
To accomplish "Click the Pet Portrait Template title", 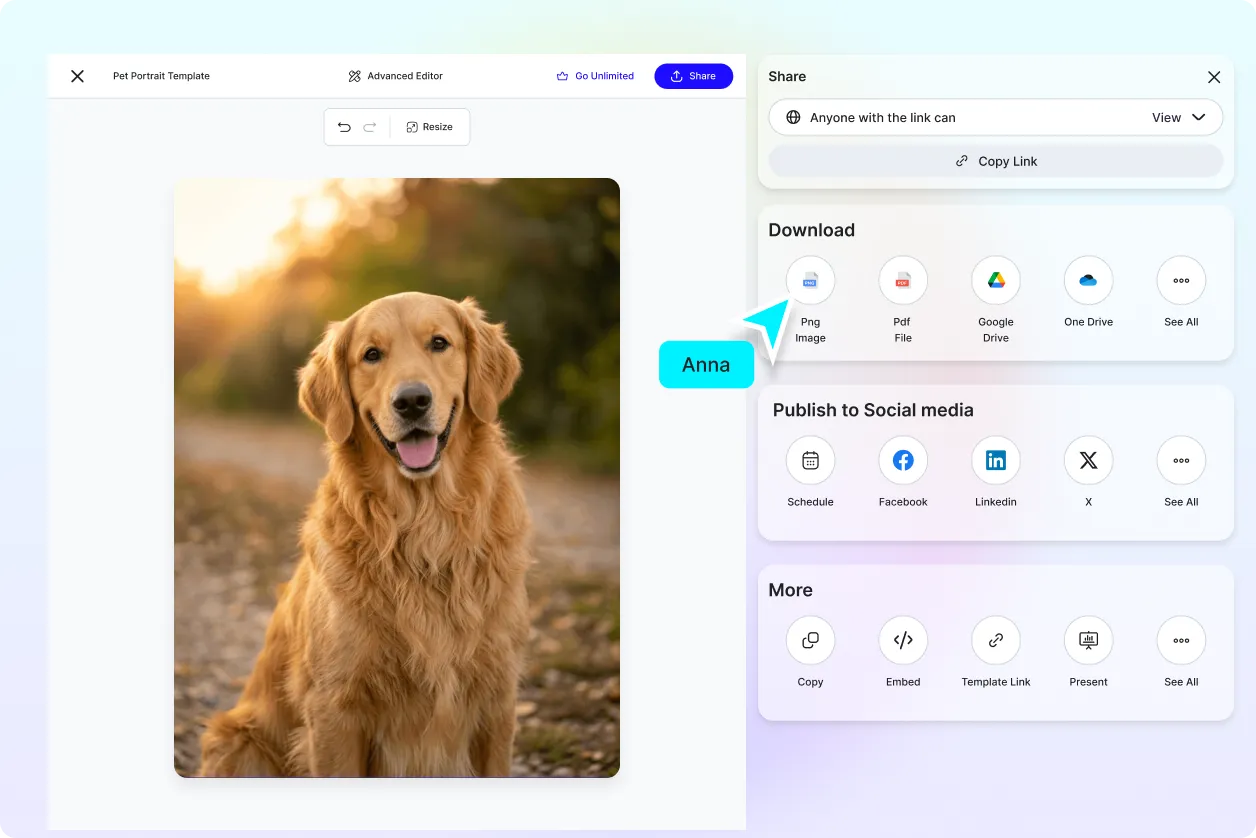I will 161,76.
